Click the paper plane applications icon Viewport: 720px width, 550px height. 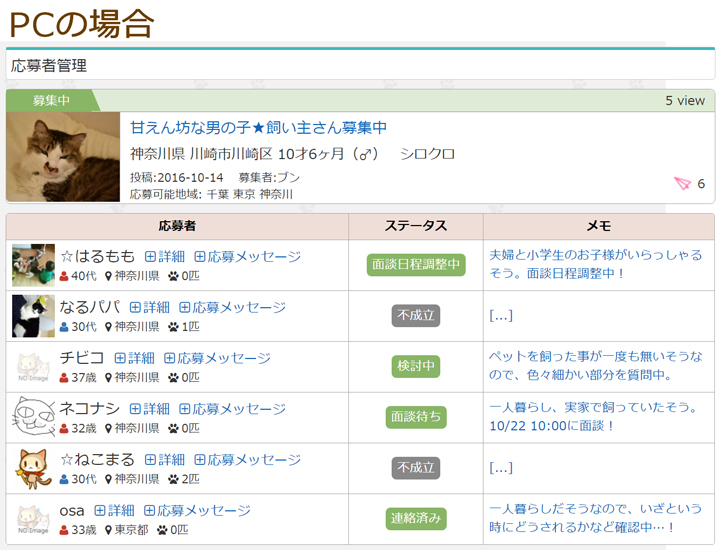point(683,183)
